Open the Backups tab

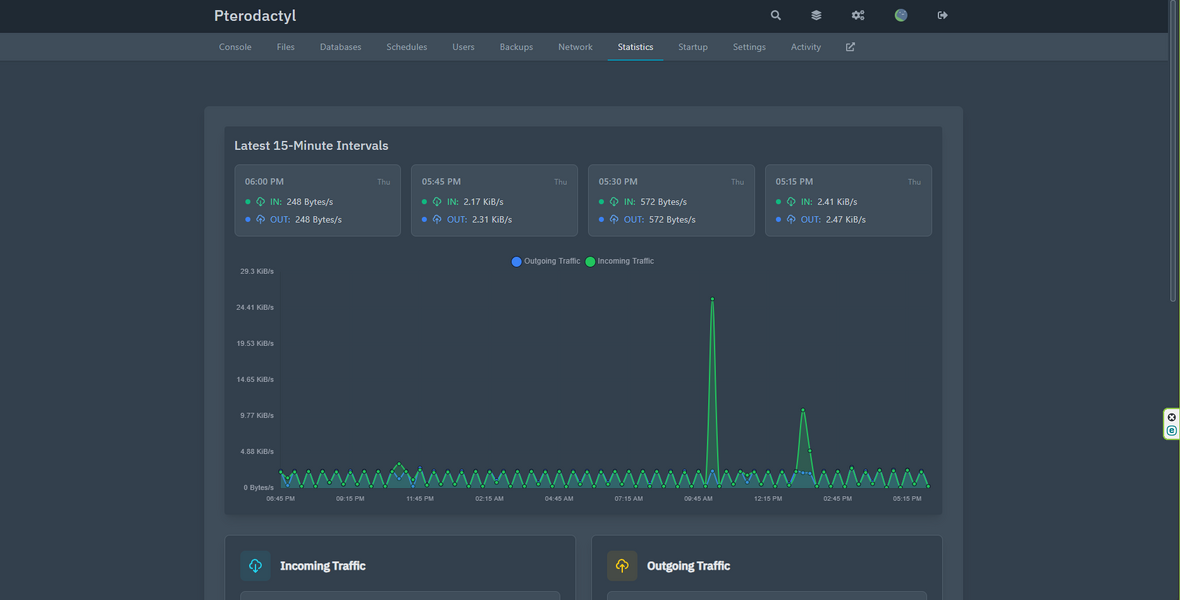[516, 47]
